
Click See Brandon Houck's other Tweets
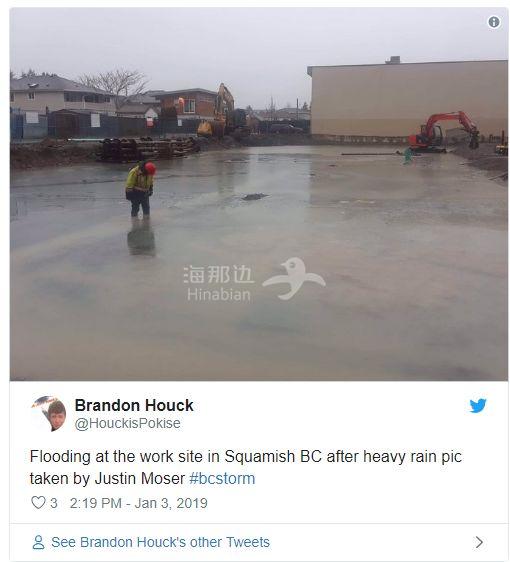coord(160,542)
